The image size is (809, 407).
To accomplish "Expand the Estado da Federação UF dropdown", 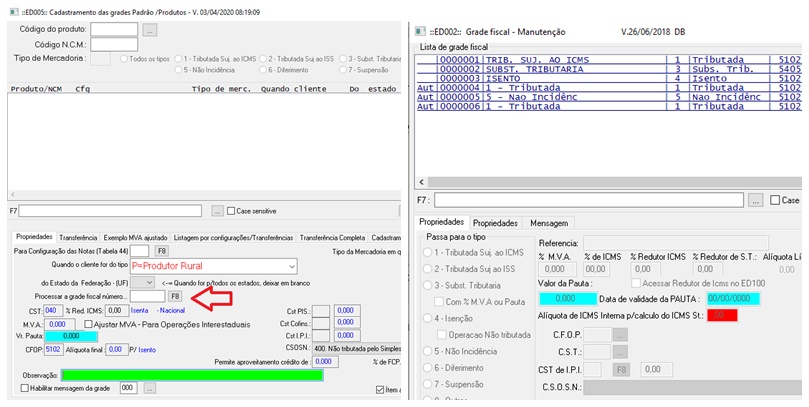I will [x=149, y=283].
